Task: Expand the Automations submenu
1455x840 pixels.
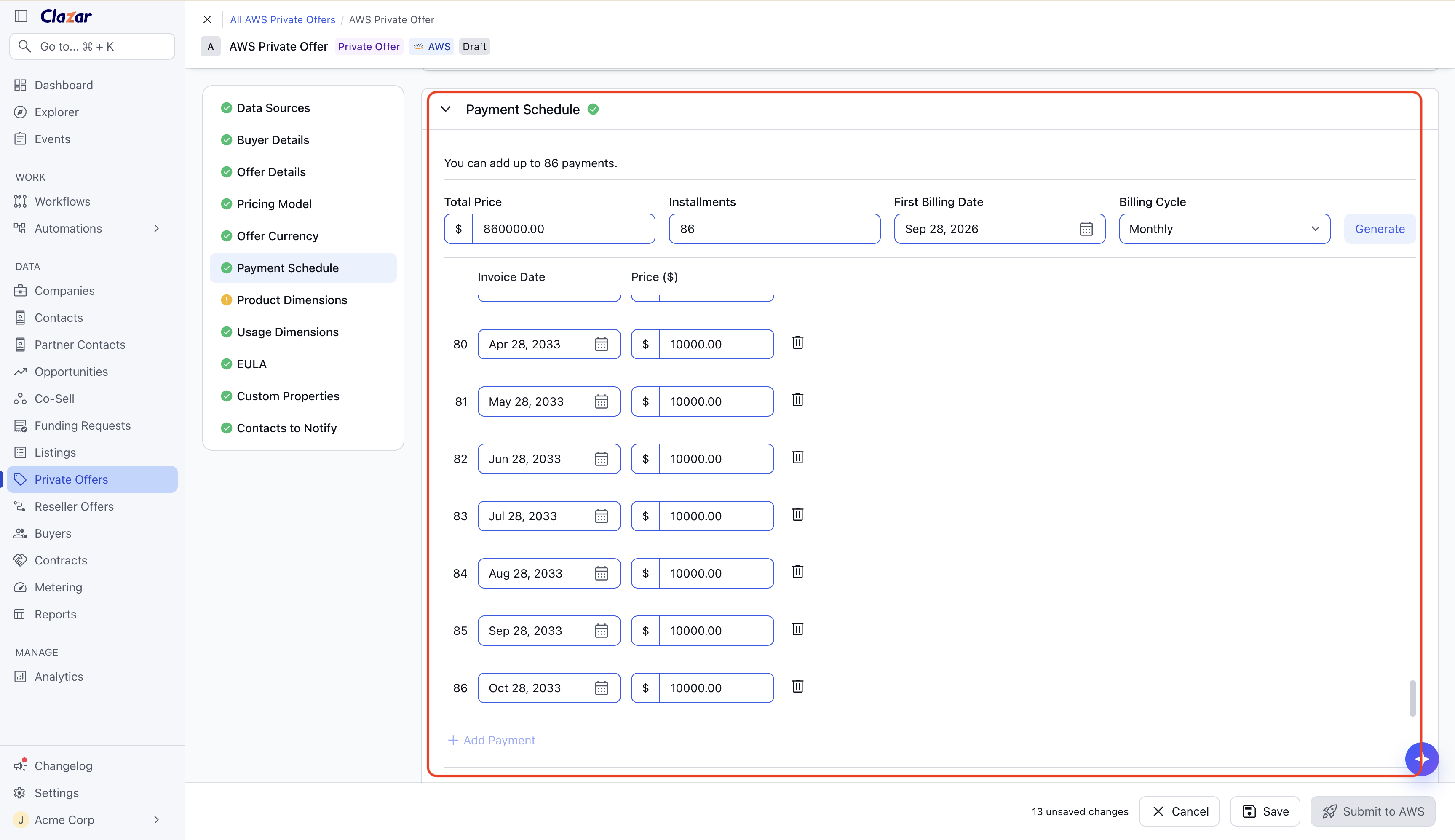Action: 156,228
